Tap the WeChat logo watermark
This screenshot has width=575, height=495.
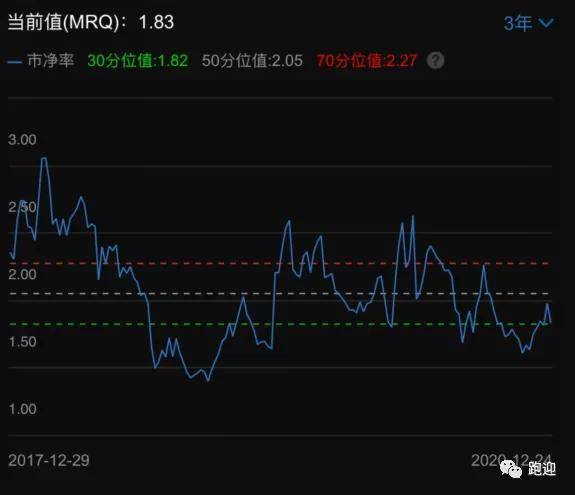(x=511, y=469)
